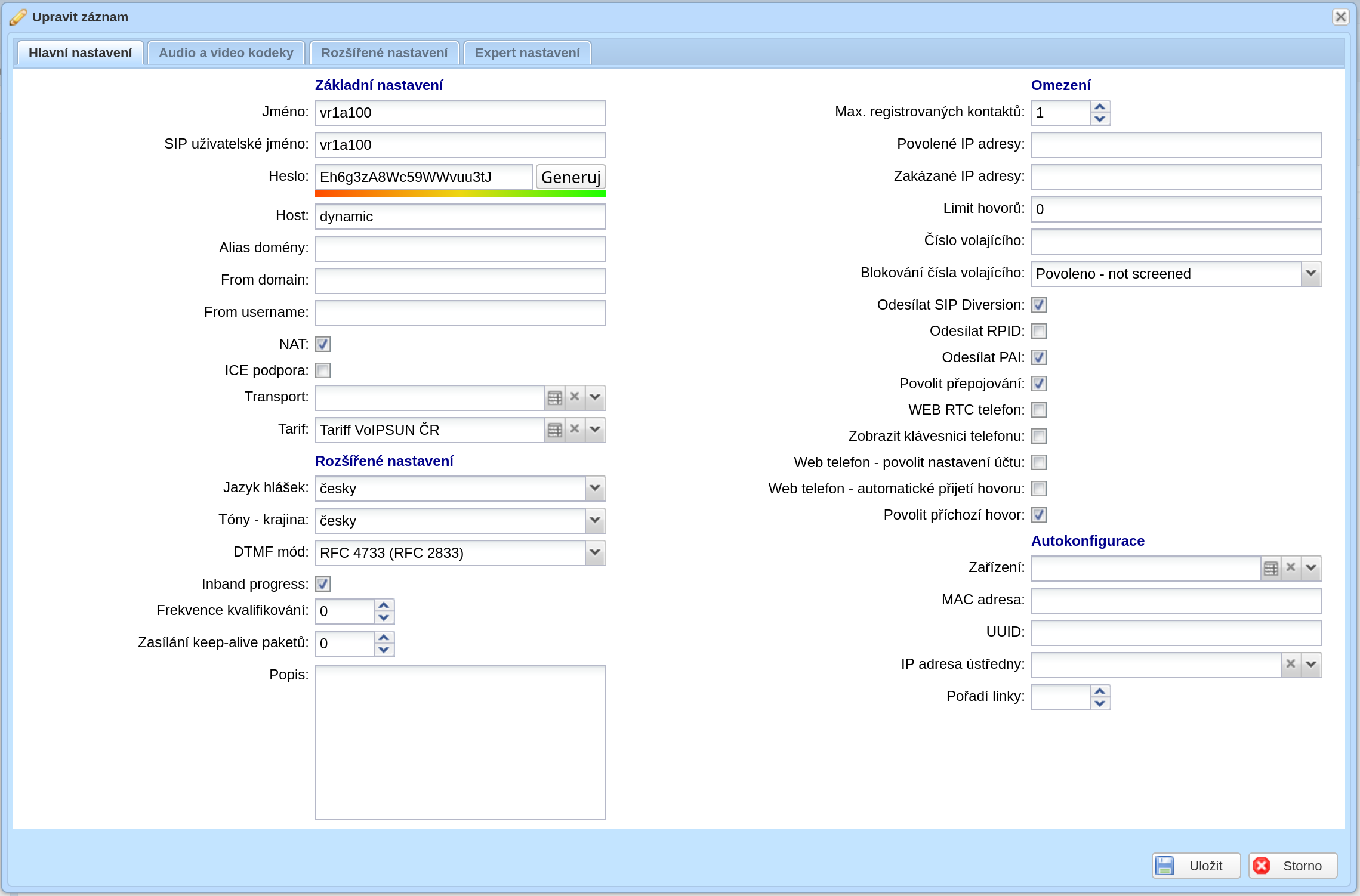Viewport: 1360px width, 896px height.
Task: Open the Tarif list picker icon
Action: coord(554,430)
